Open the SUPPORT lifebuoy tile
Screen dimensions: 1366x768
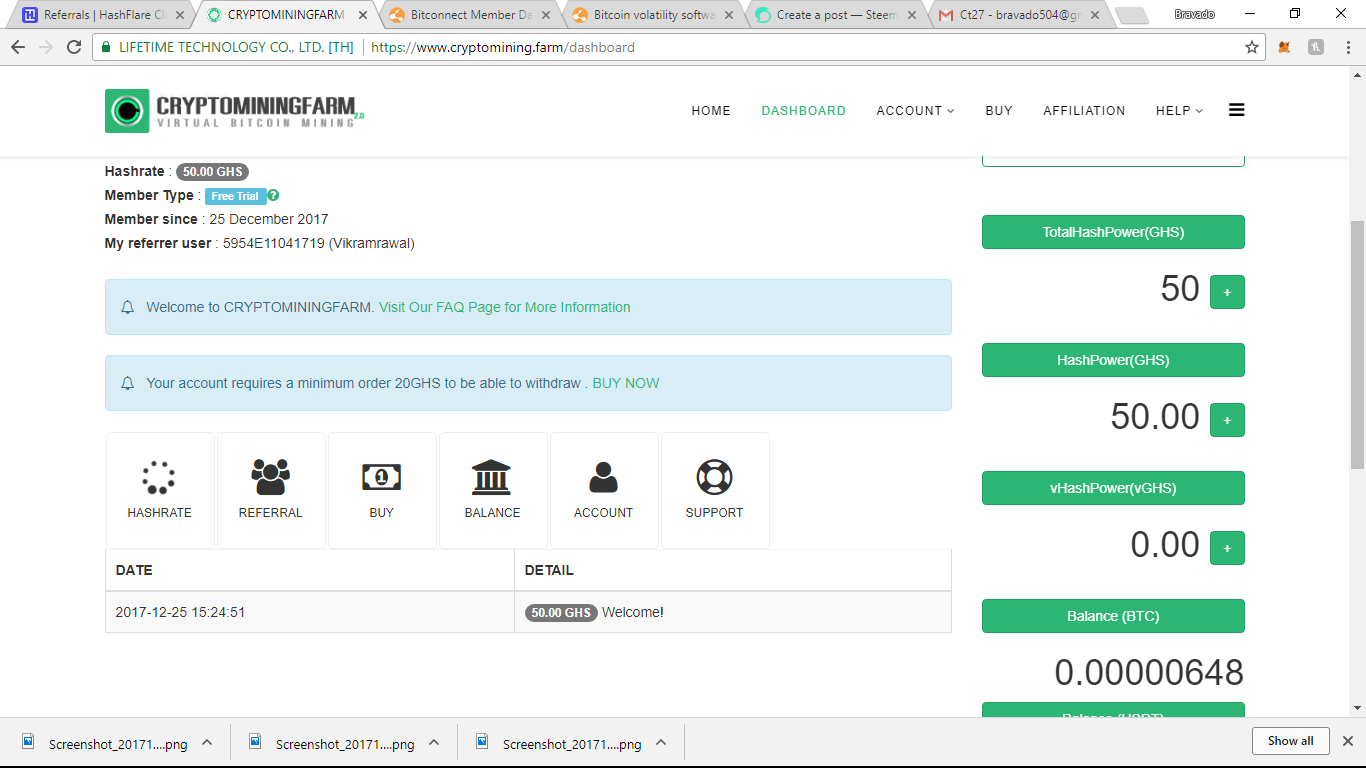pyautogui.click(x=715, y=490)
